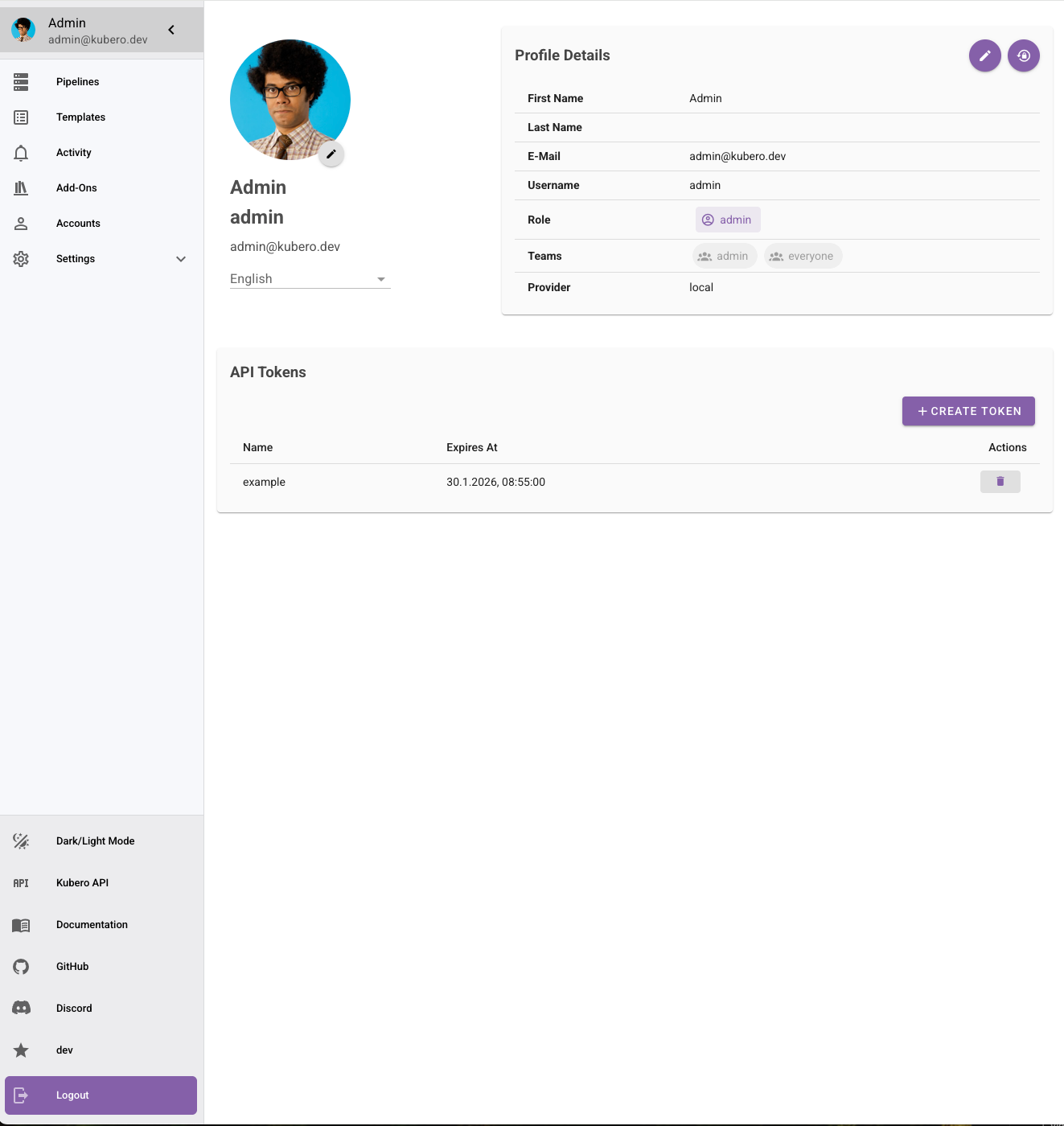Click the Logout button
This screenshot has width=1064, height=1126.
[101, 1095]
